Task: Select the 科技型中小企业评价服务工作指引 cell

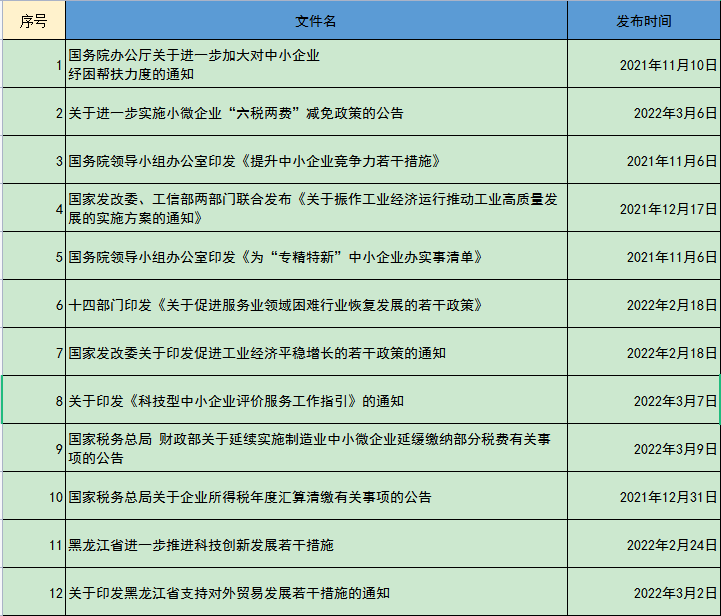Action: click(x=316, y=401)
